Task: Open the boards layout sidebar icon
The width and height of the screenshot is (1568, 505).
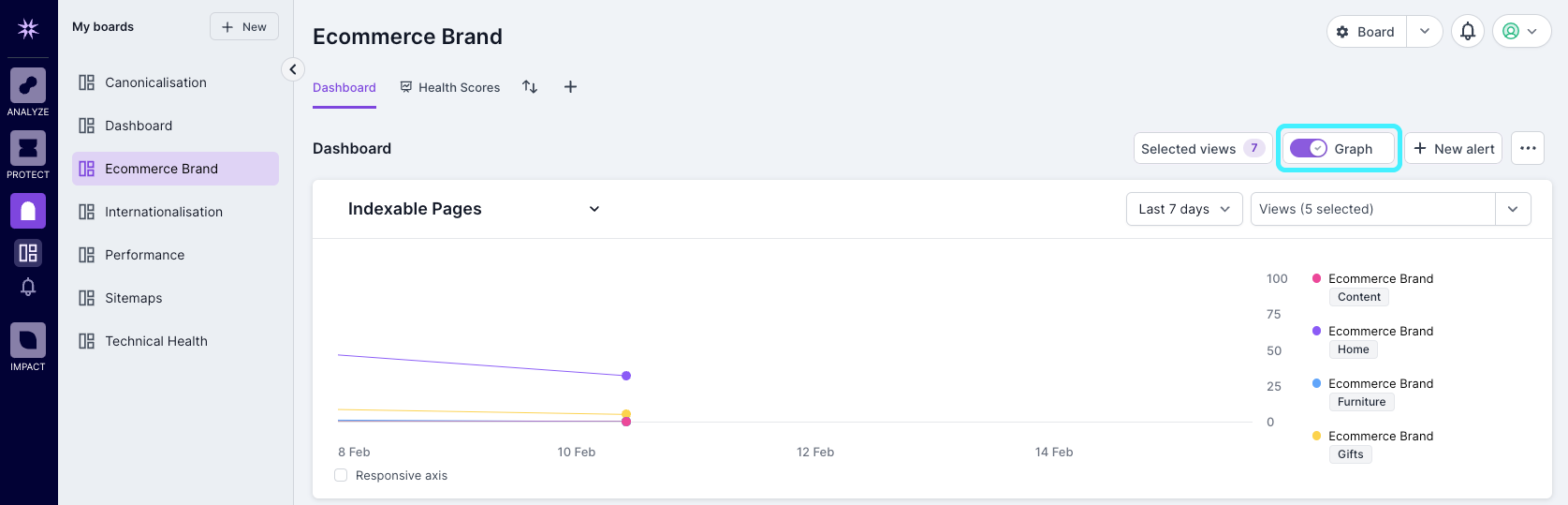Action: (28, 253)
